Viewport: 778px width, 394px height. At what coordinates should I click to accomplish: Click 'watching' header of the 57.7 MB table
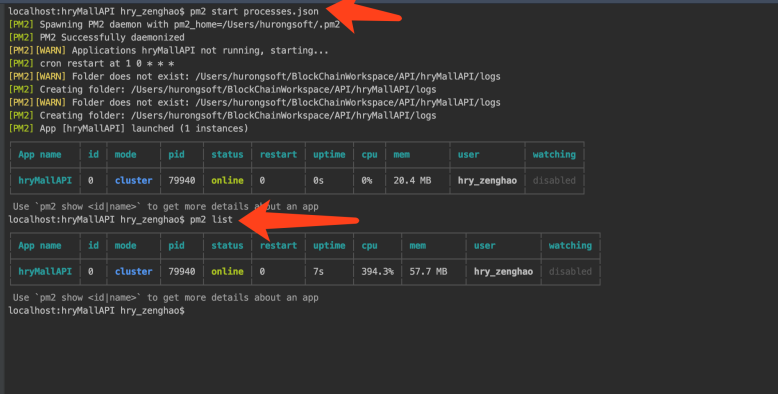(570, 245)
